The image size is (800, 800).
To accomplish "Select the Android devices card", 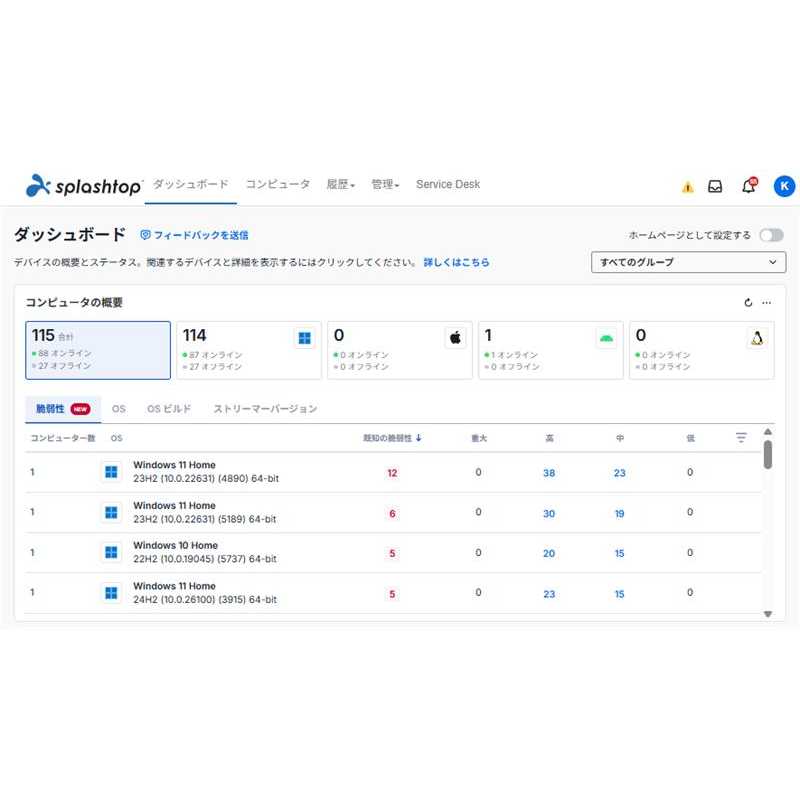I will click(x=550, y=350).
